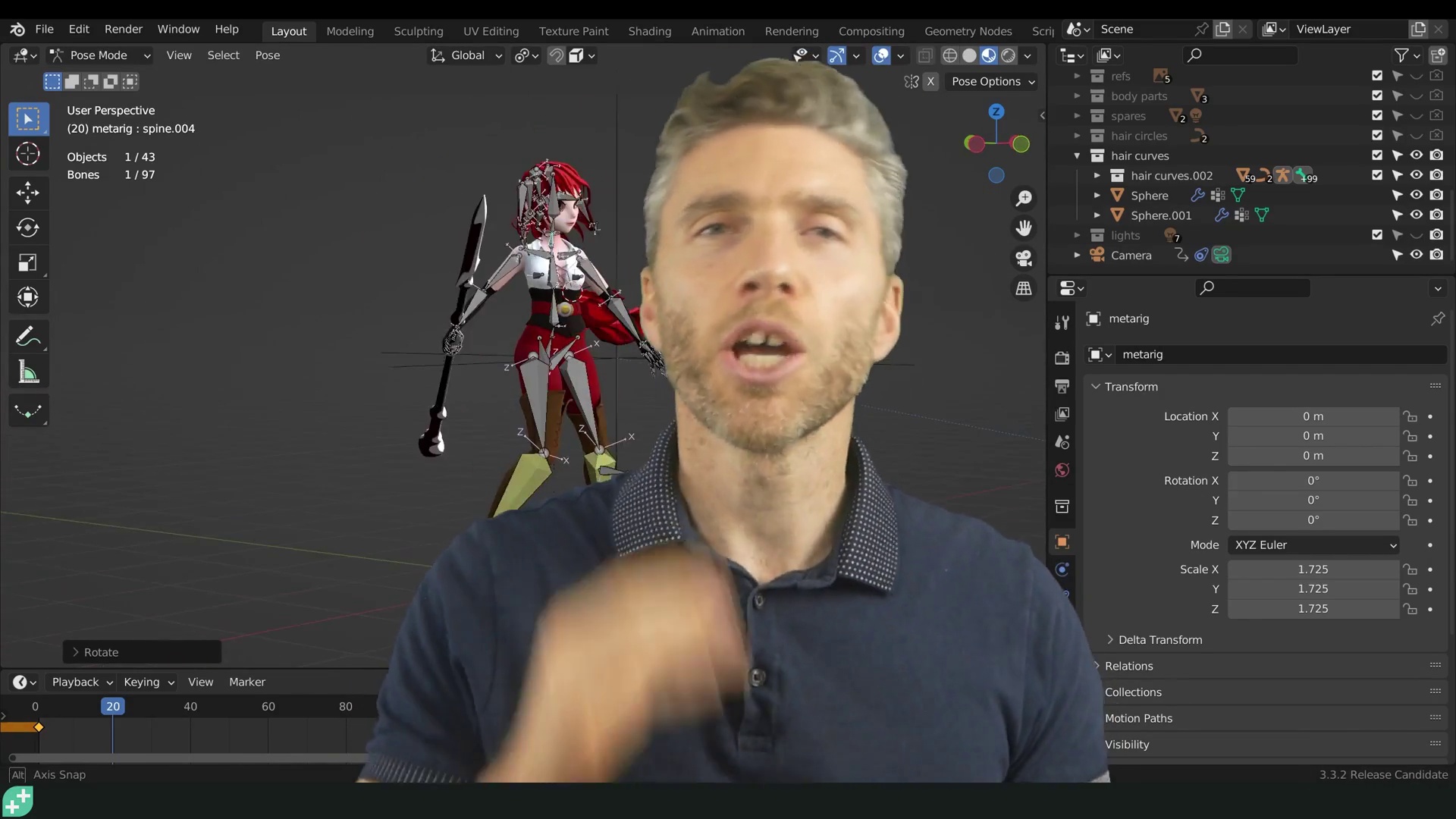
Task: Uncheck the refs collection checkbox
Action: pos(1377,76)
